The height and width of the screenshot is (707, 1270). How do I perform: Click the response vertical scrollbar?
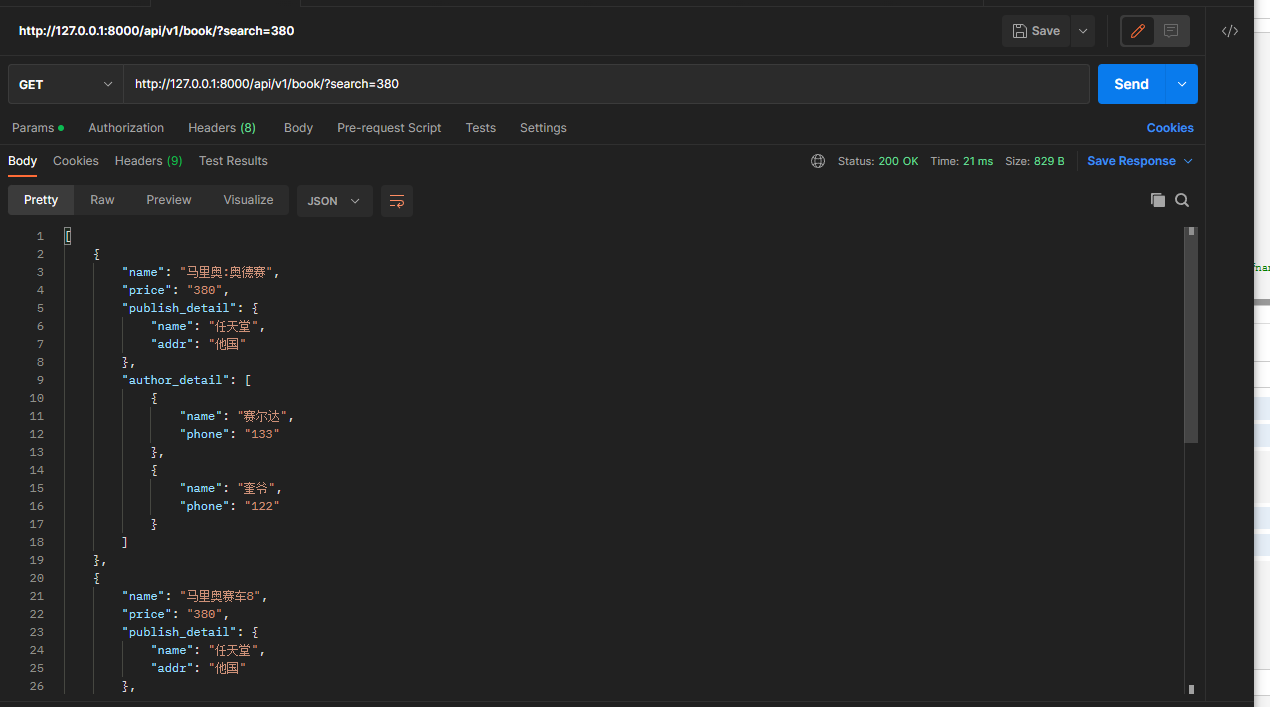(x=1190, y=340)
